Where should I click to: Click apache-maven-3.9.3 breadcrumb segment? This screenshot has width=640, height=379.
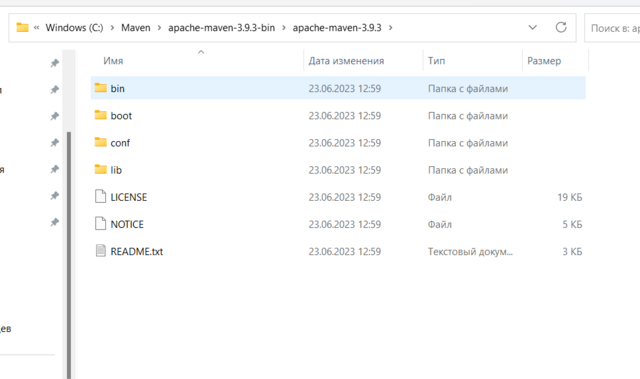coord(337,28)
